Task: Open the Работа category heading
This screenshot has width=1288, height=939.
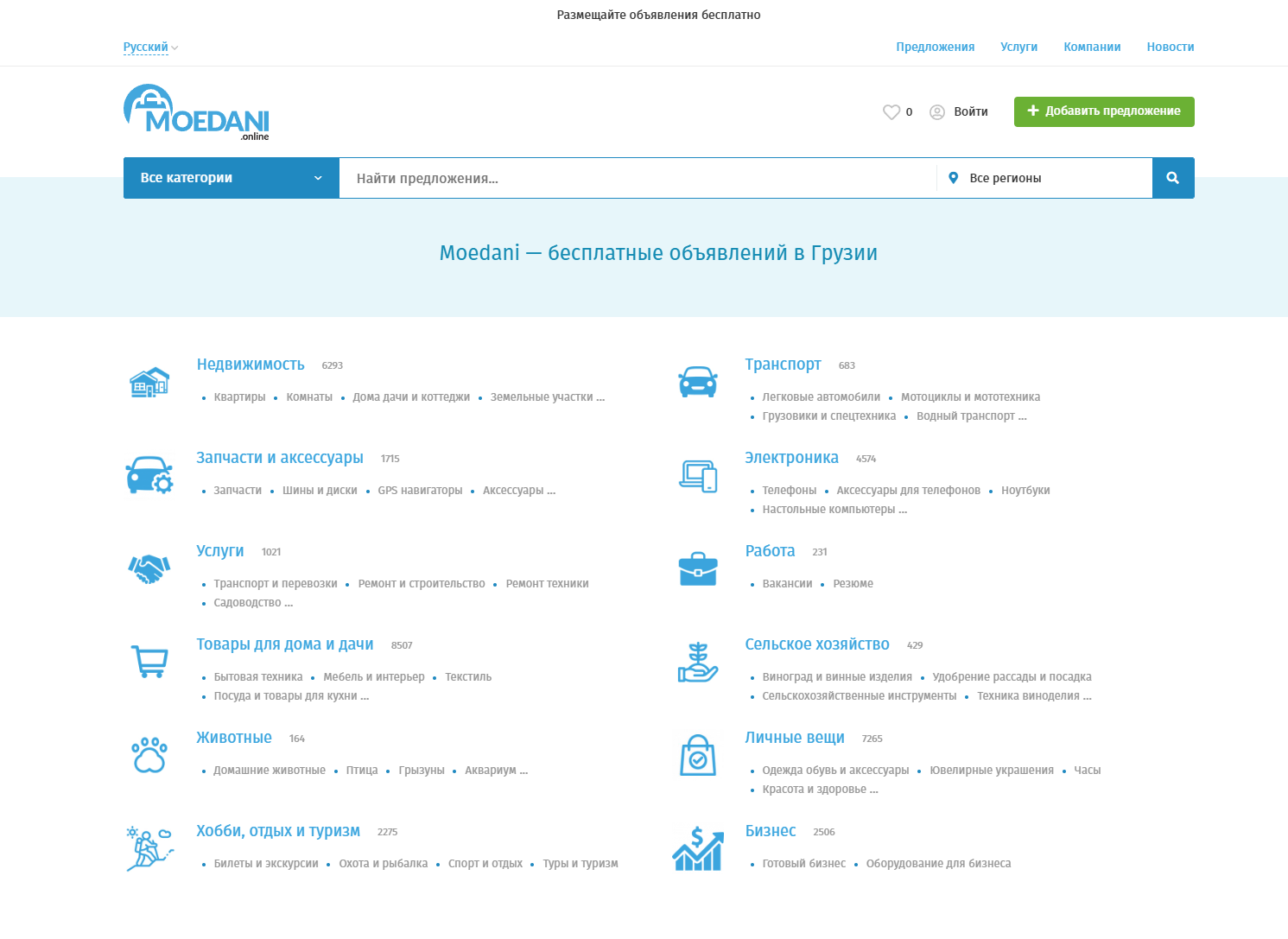Action: point(770,551)
